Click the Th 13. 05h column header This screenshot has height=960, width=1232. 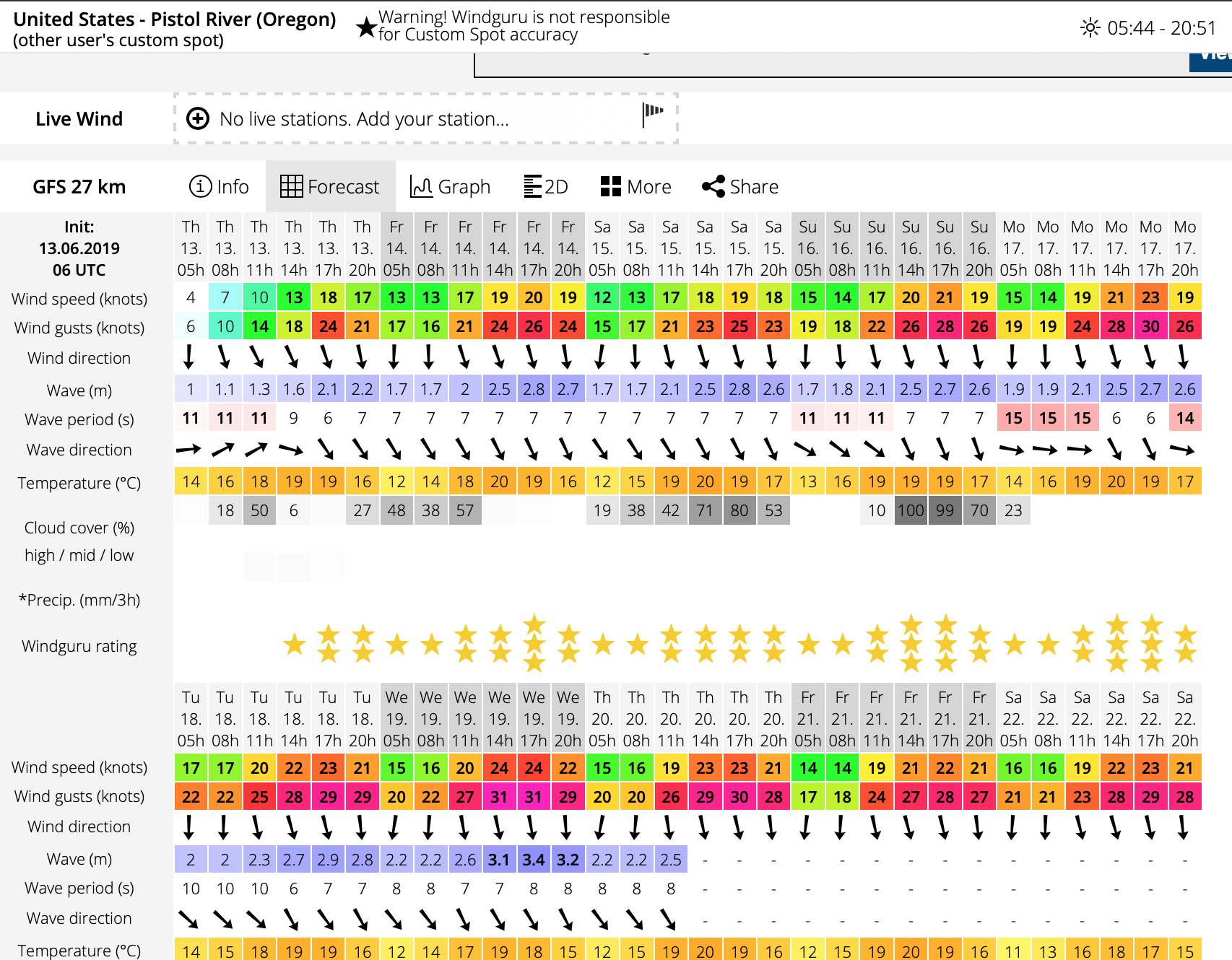(191, 248)
